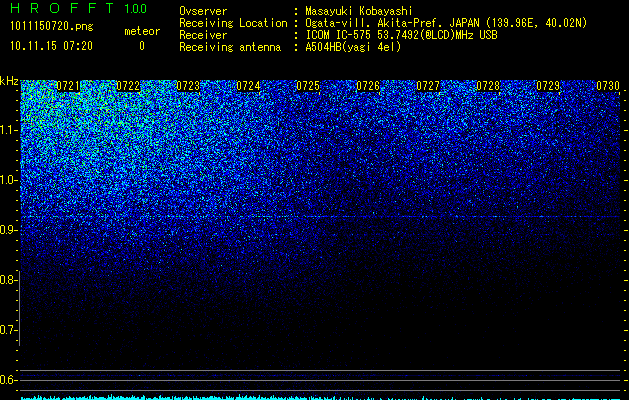
Task: Select the filename 1011150720.png
Action: coord(52,27)
